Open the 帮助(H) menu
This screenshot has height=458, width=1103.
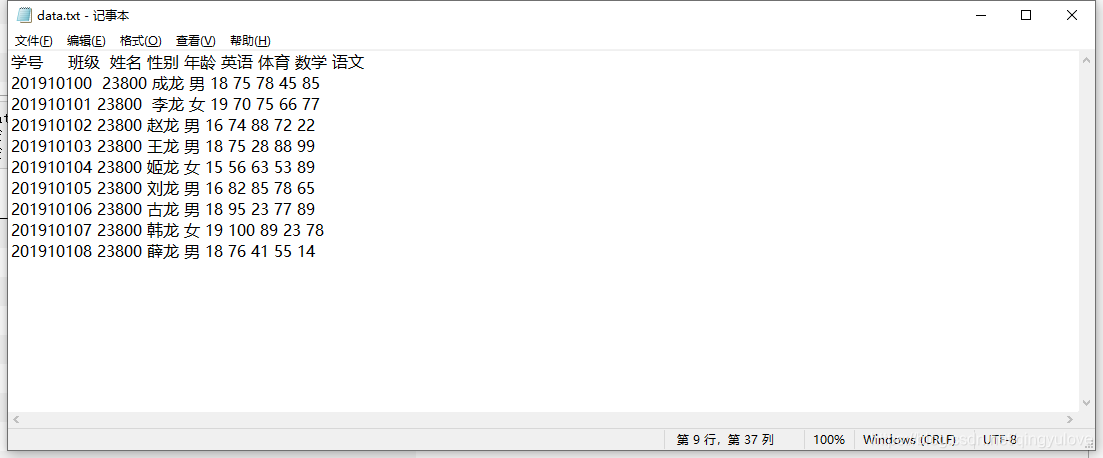pos(250,41)
